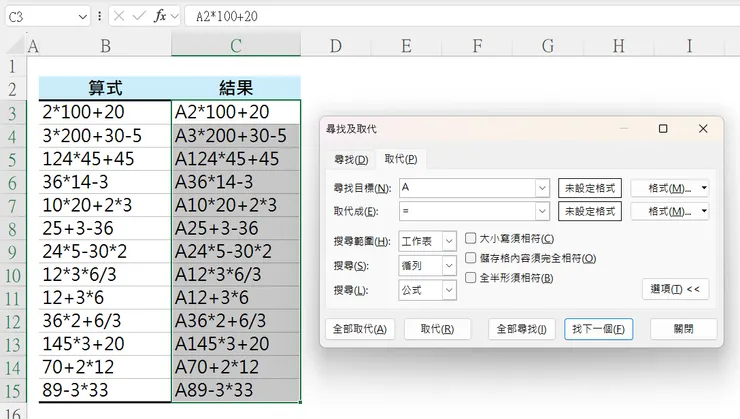Click the 關閉 button
The image size is (740, 419).
pyautogui.click(x=683, y=329)
